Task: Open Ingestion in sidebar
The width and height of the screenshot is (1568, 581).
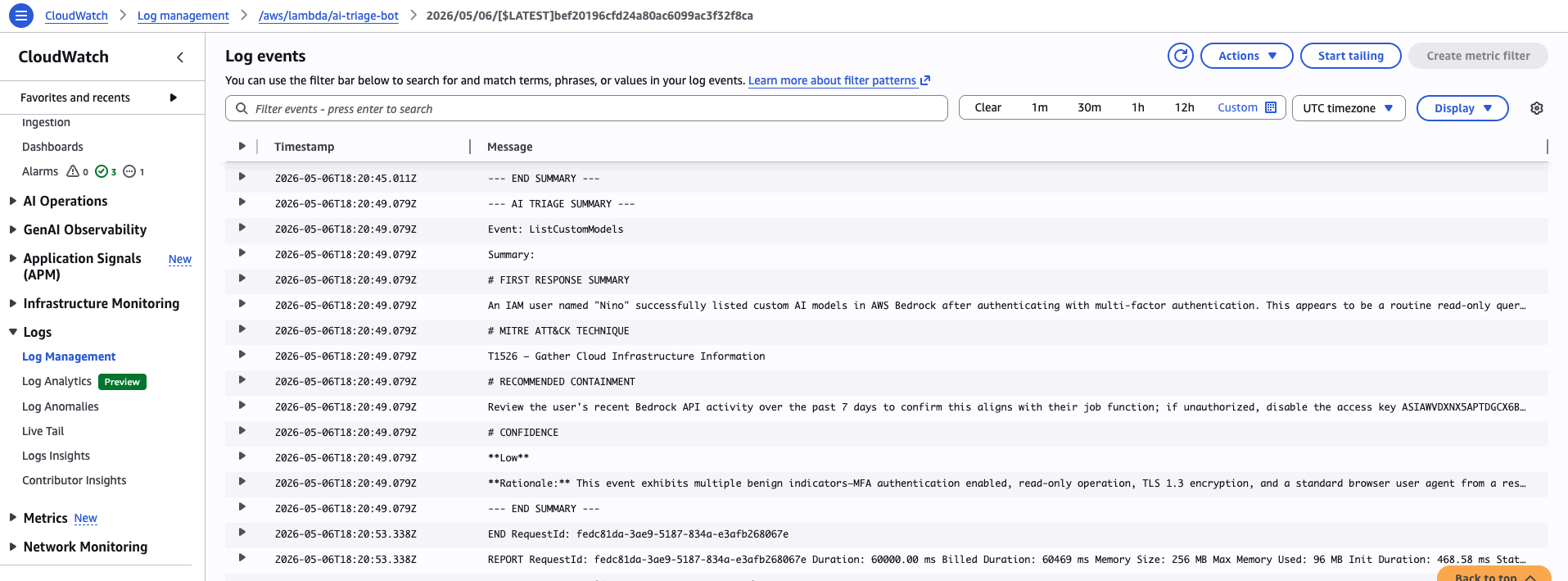Action: click(x=46, y=122)
